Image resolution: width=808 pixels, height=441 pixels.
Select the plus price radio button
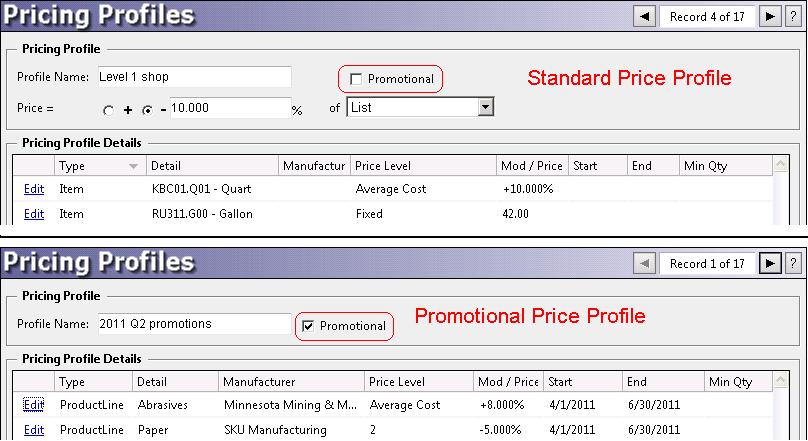[109, 109]
